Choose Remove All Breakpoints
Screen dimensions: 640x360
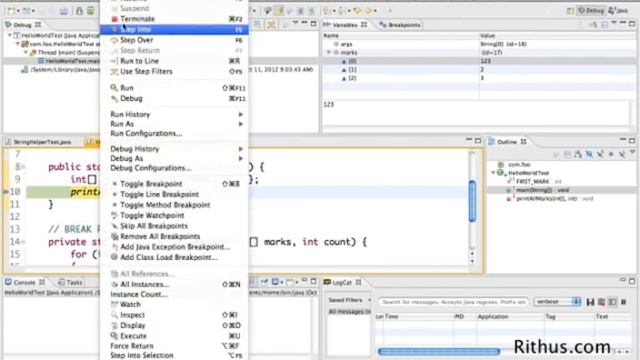click(174, 236)
